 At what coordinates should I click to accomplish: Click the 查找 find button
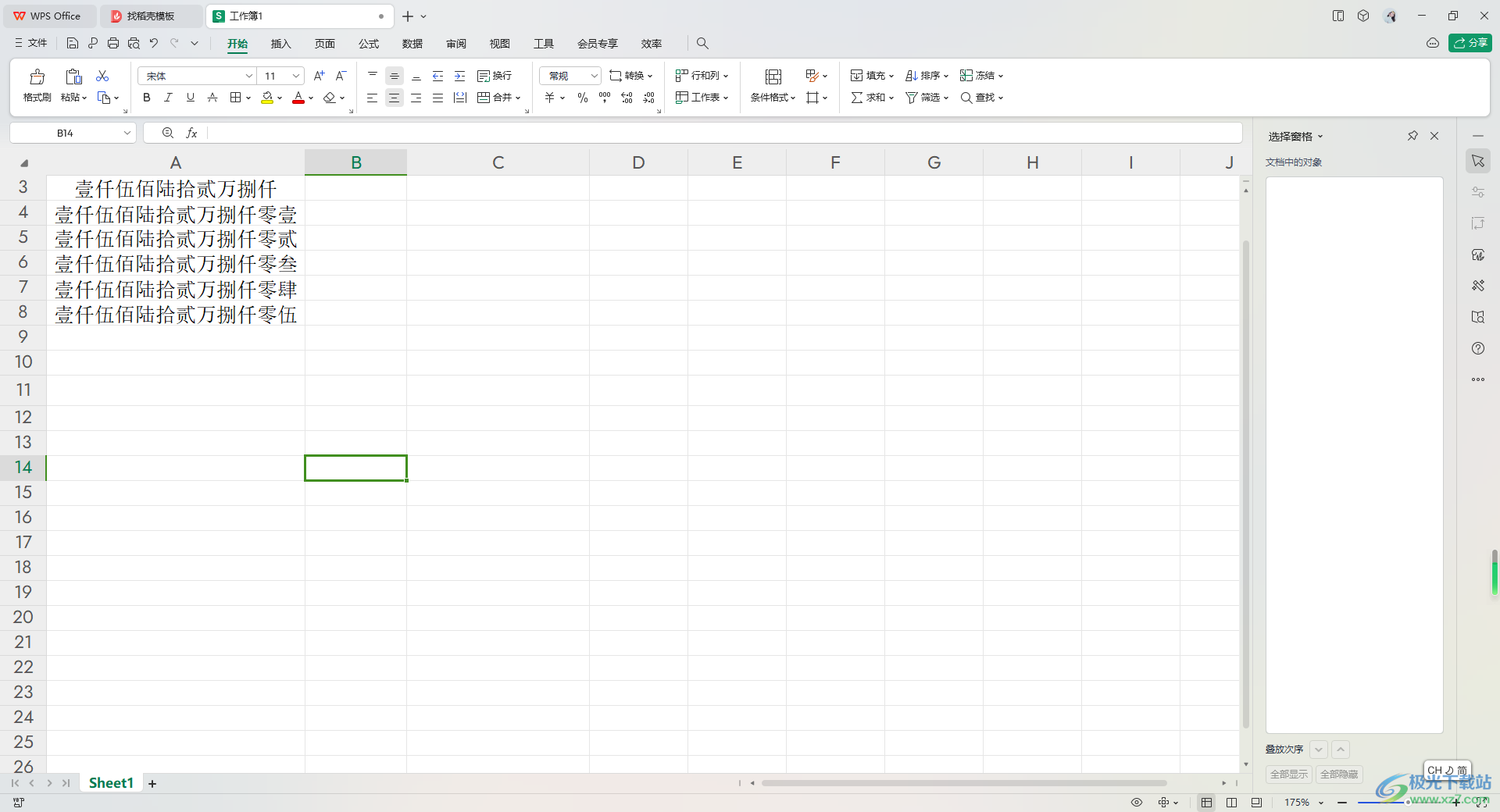click(981, 98)
